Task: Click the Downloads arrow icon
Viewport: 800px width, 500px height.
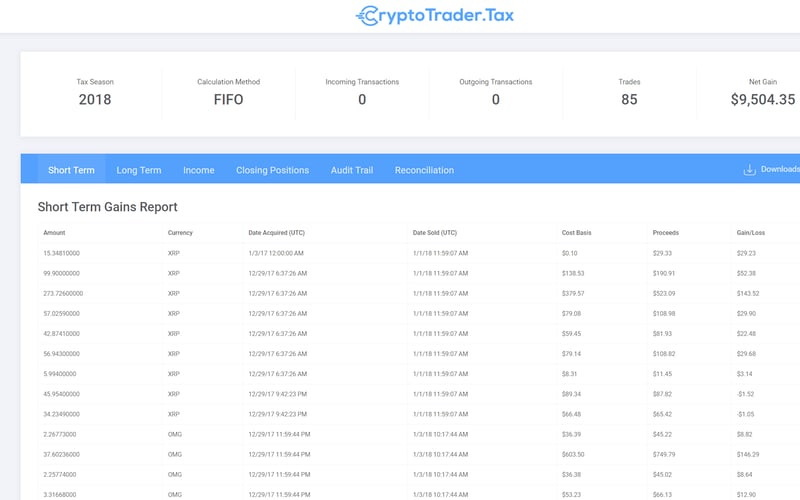Action: (749, 170)
